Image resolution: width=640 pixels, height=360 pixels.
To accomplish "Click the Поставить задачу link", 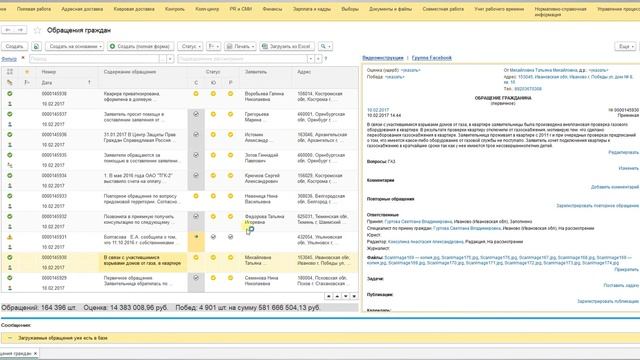I will (x=621, y=285).
